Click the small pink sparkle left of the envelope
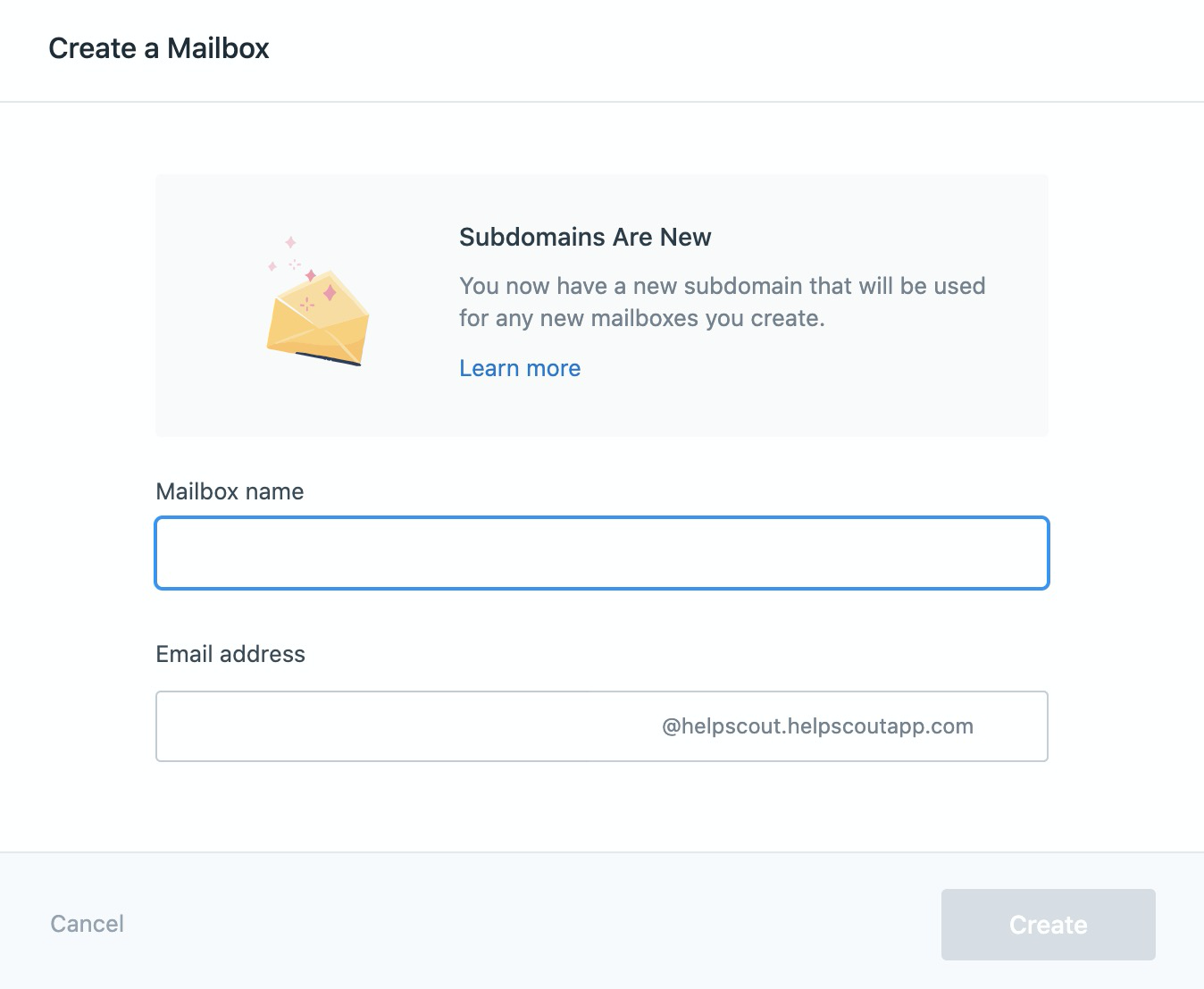 tap(272, 266)
